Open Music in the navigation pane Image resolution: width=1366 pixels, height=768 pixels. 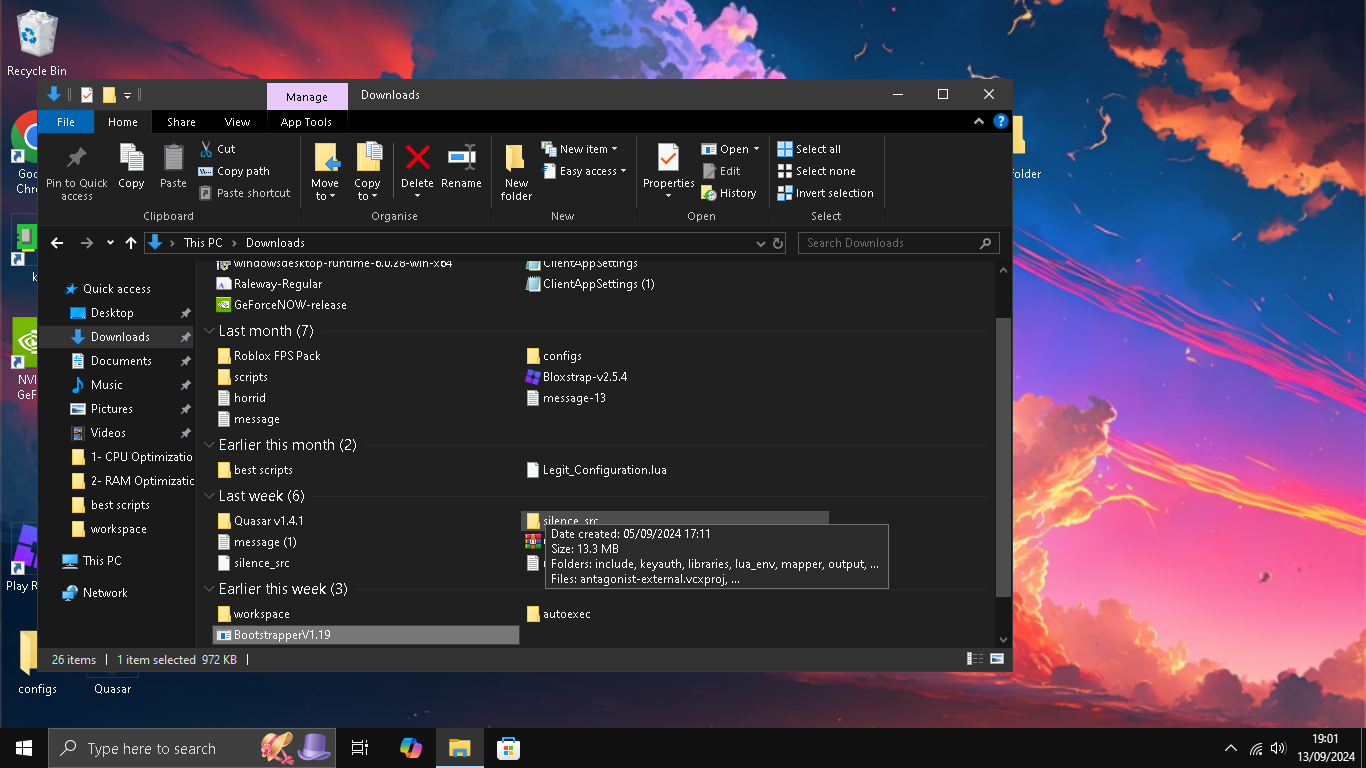[x=107, y=385]
